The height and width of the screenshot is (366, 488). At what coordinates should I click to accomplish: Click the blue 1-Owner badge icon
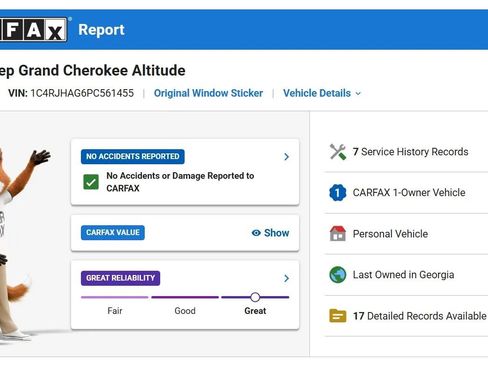(x=338, y=193)
